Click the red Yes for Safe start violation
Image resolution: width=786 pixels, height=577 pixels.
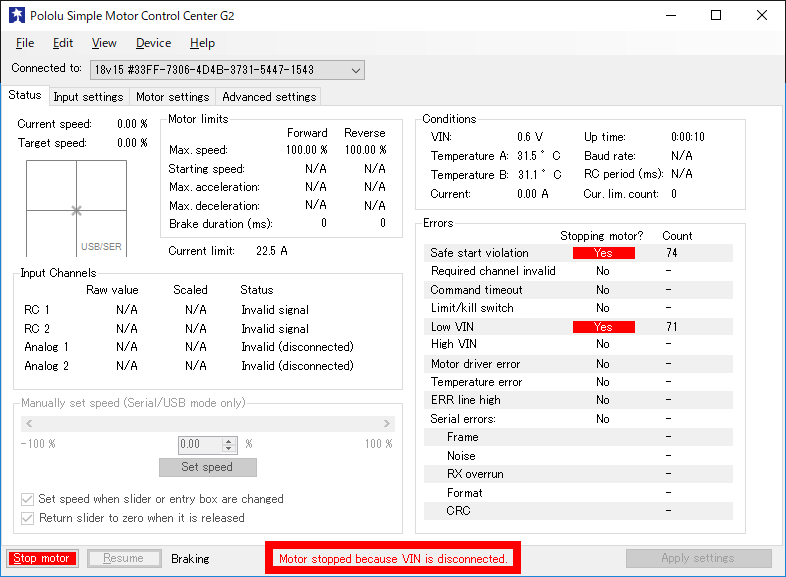coord(604,253)
